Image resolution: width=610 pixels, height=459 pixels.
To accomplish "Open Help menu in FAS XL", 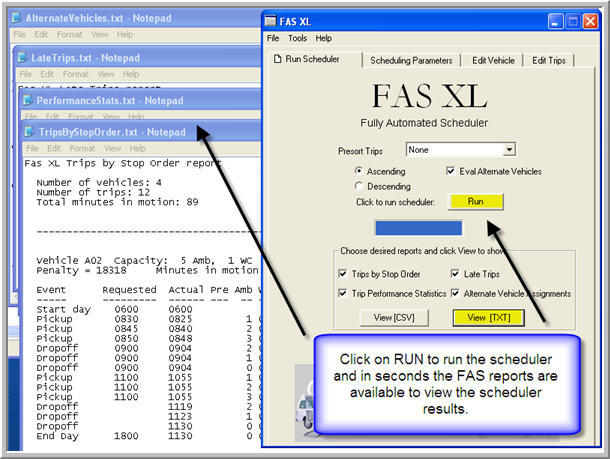I will 323,38.
